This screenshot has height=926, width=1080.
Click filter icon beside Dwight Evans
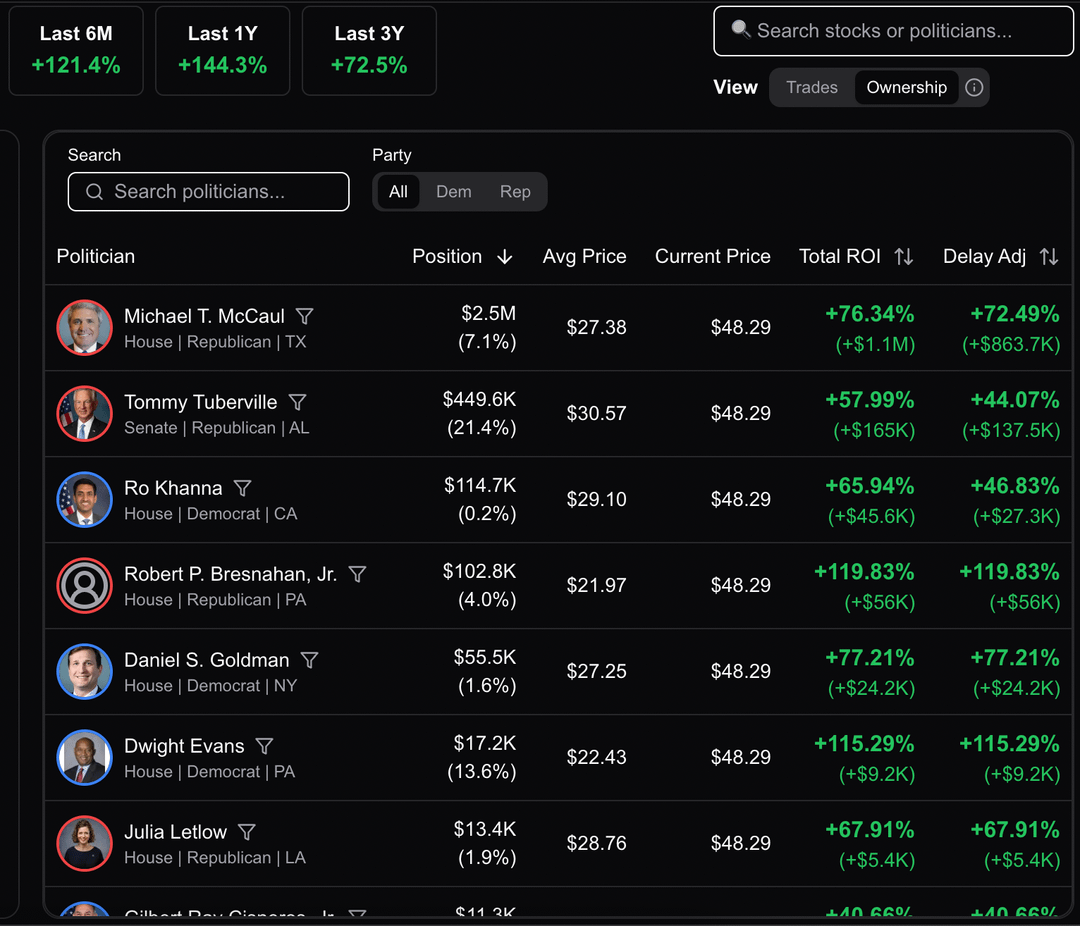click(264, 746)
